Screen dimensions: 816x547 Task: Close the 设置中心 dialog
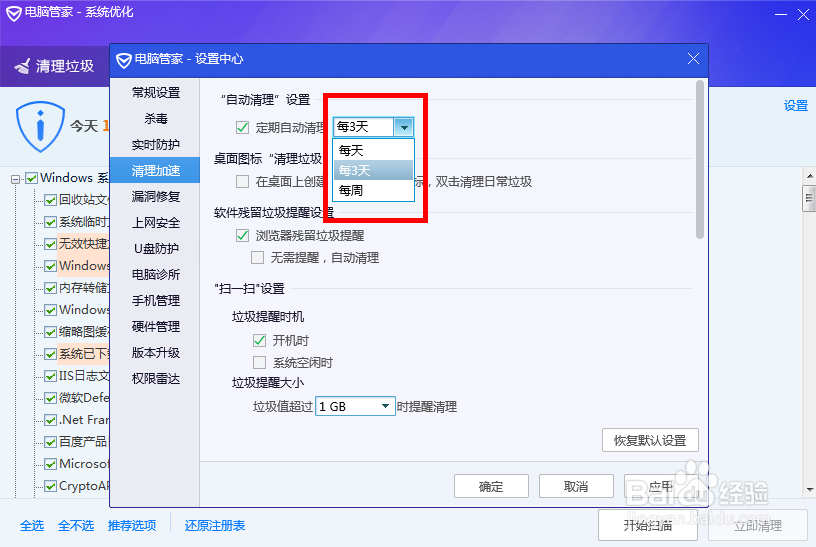click(693, 59)
